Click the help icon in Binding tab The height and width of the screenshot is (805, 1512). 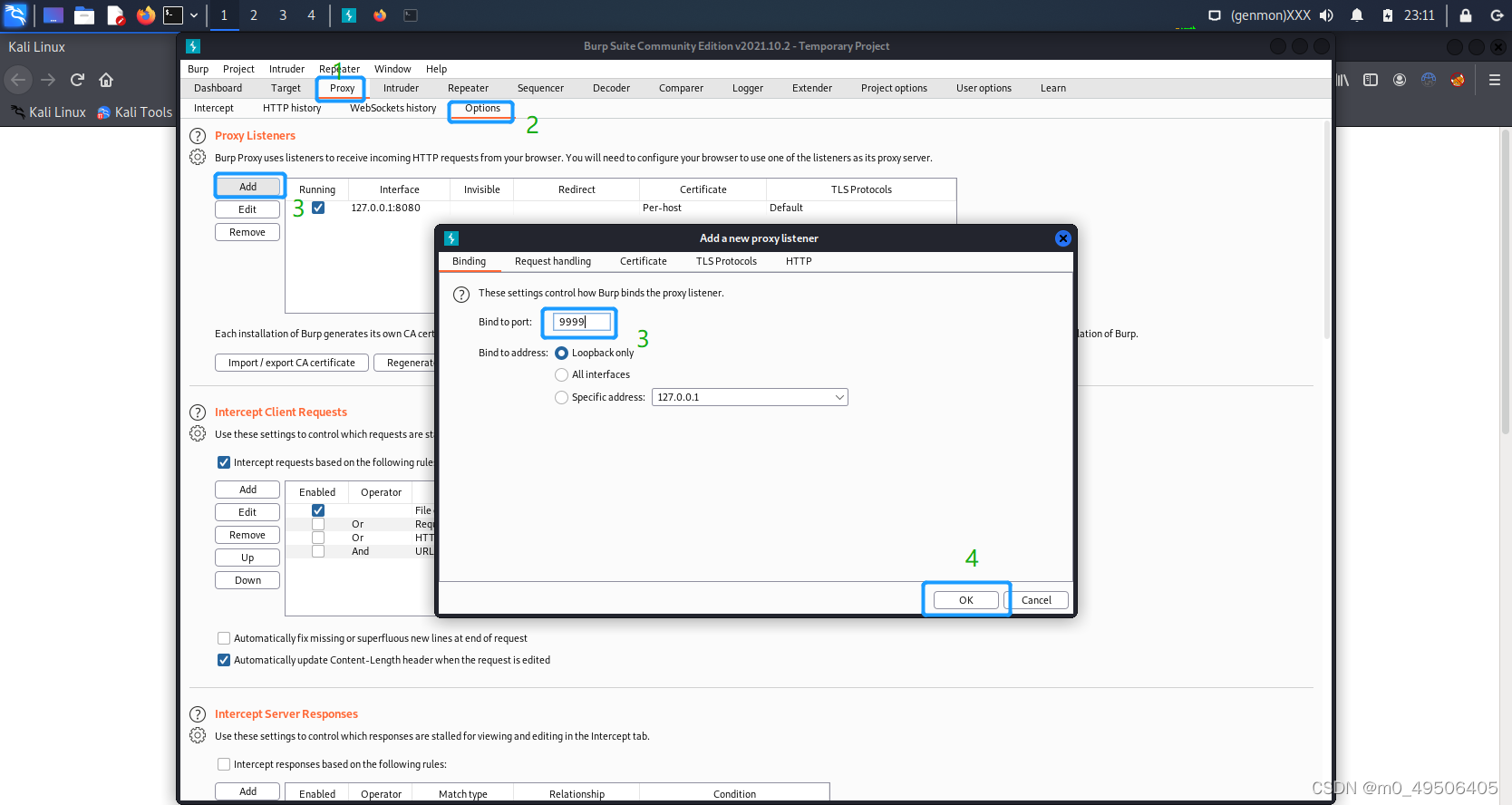461,294
